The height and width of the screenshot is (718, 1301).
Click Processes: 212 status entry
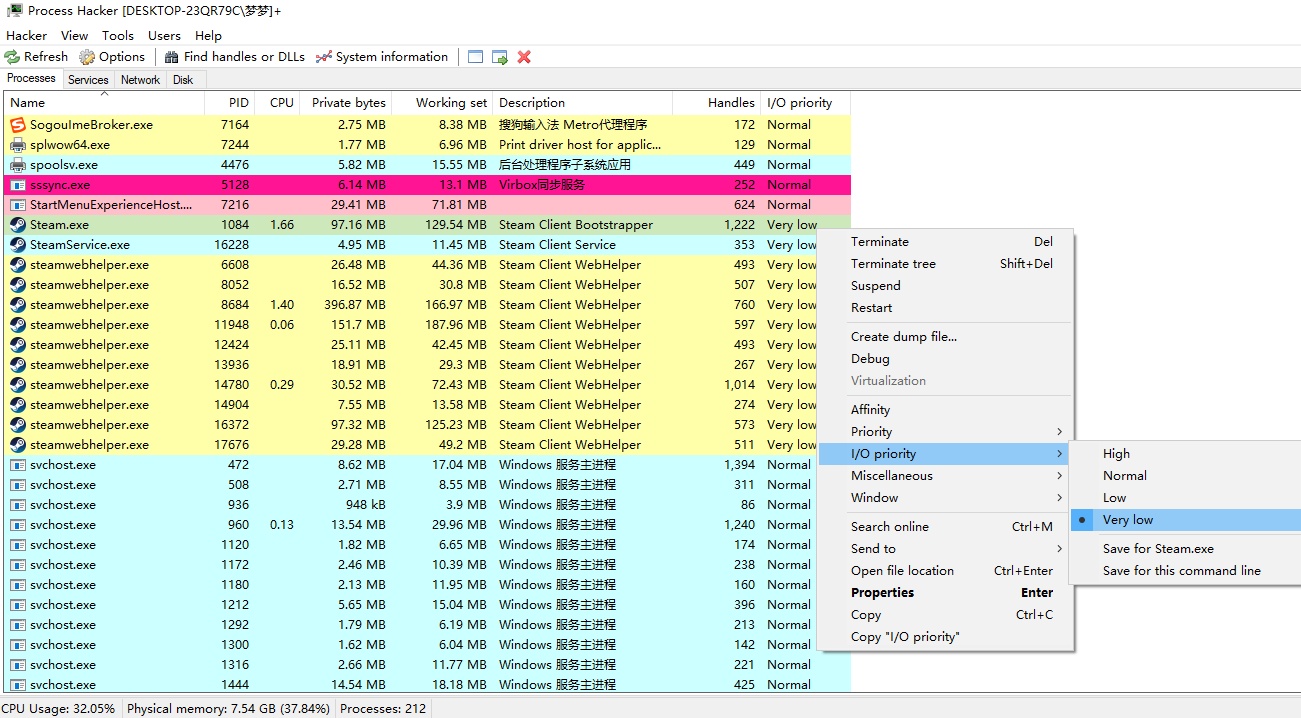click(383, 709)
